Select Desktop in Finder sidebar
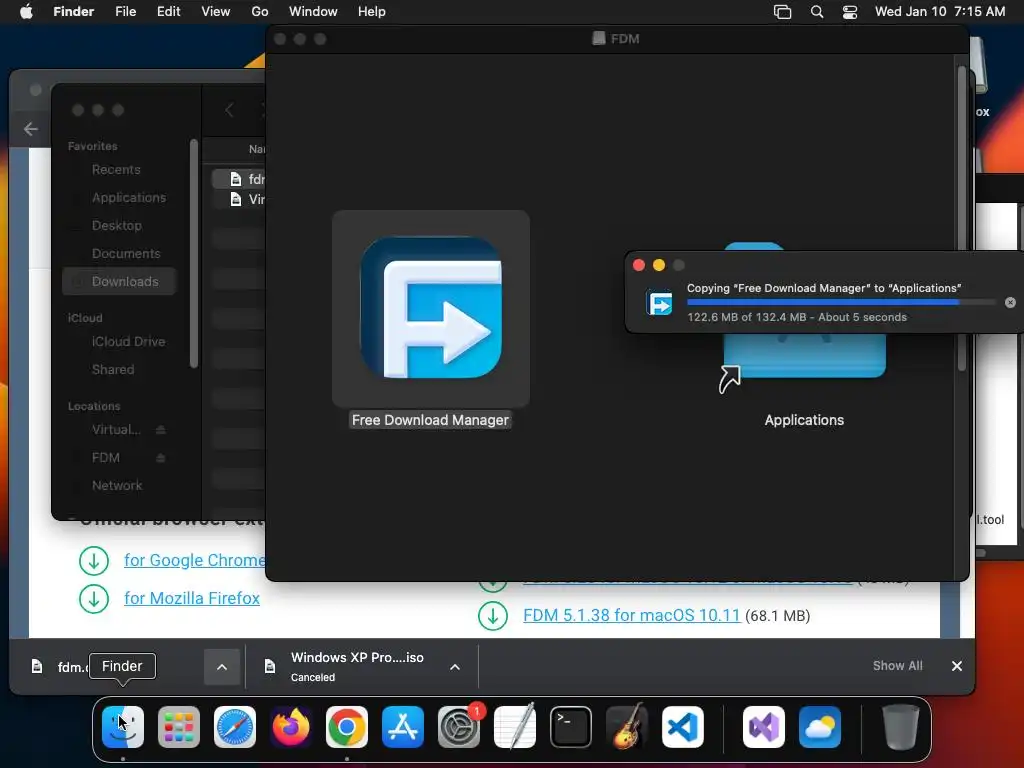Image resolution: width=1024 pixels, height=768 pixels. pos(117,225)
